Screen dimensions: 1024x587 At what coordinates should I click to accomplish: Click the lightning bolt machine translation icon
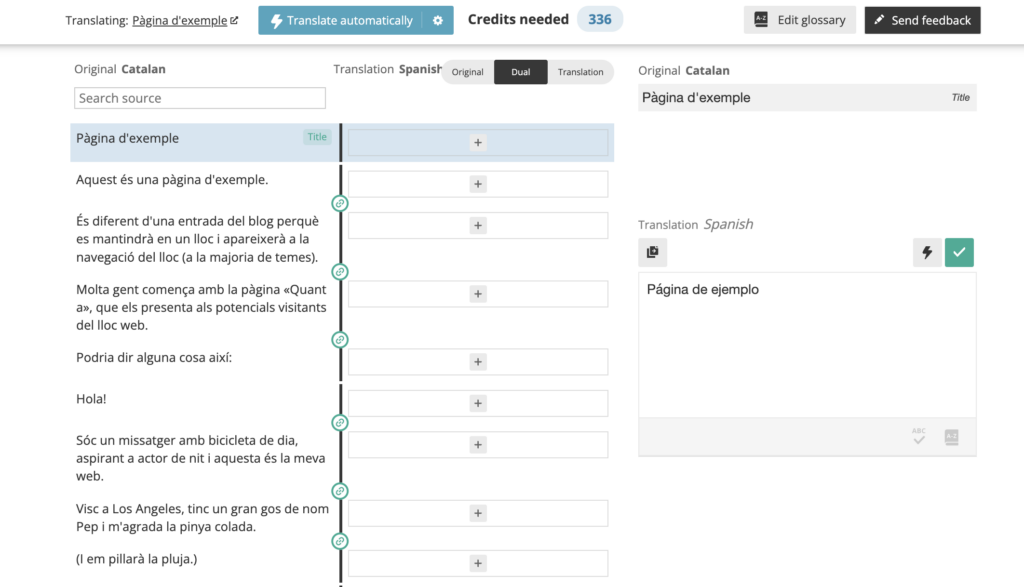[927, 253]
